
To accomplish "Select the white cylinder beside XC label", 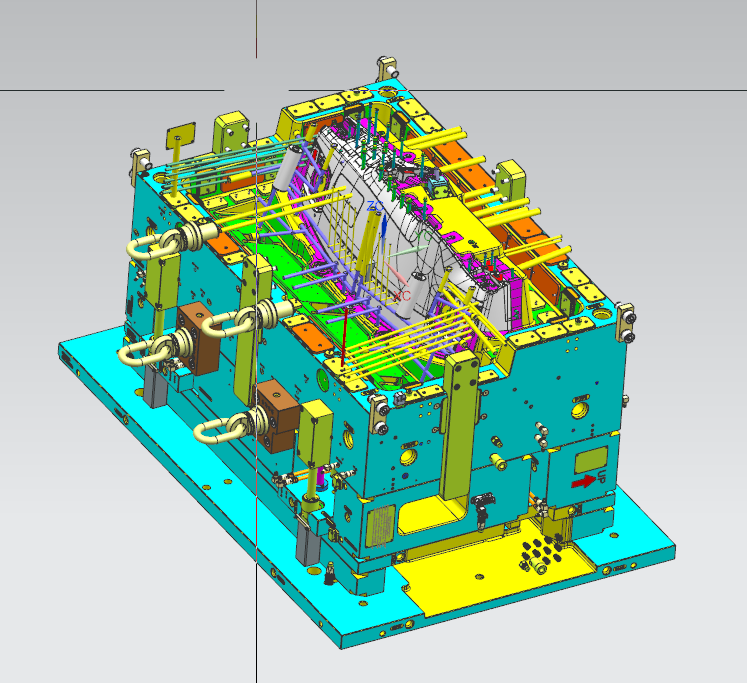I will point(412,294).
